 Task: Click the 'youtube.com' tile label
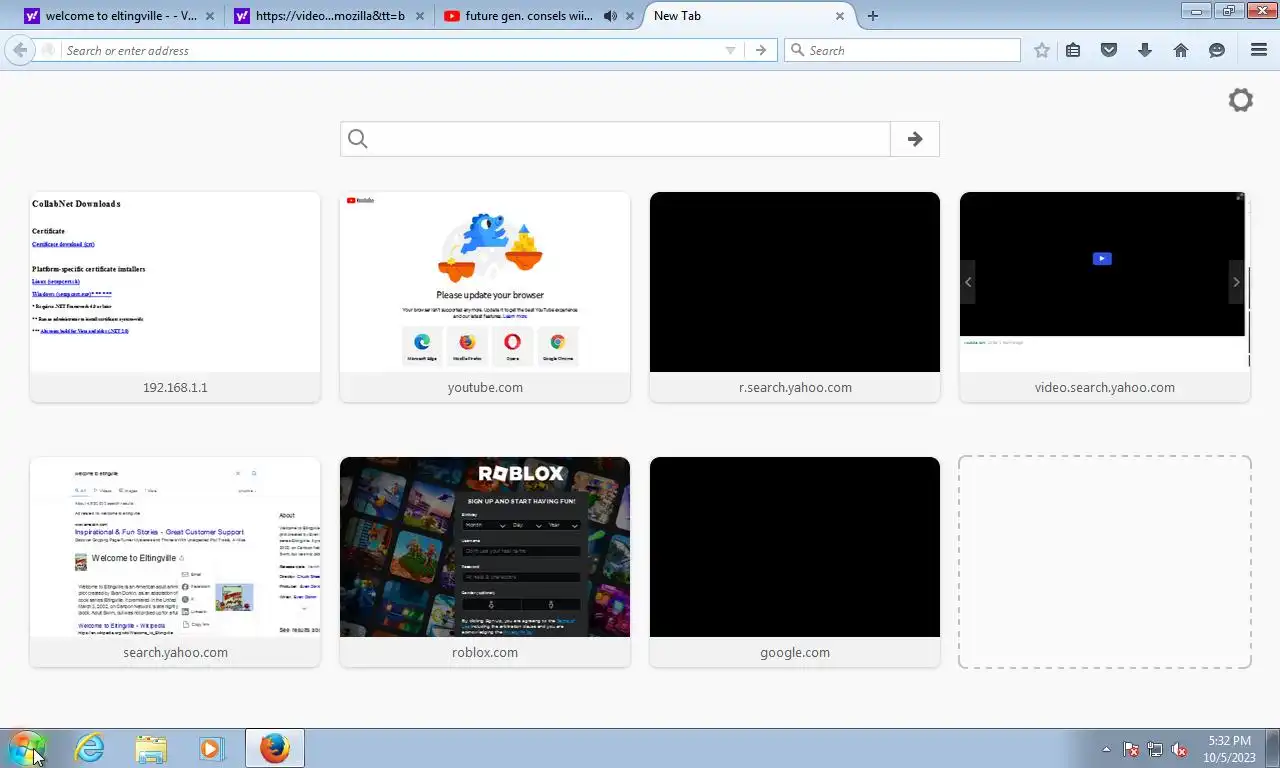tap(485, 388)
